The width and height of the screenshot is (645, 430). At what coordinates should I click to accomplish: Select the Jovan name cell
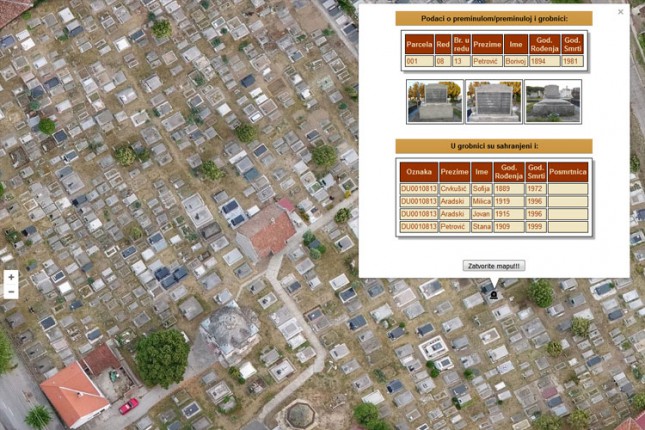482,214
